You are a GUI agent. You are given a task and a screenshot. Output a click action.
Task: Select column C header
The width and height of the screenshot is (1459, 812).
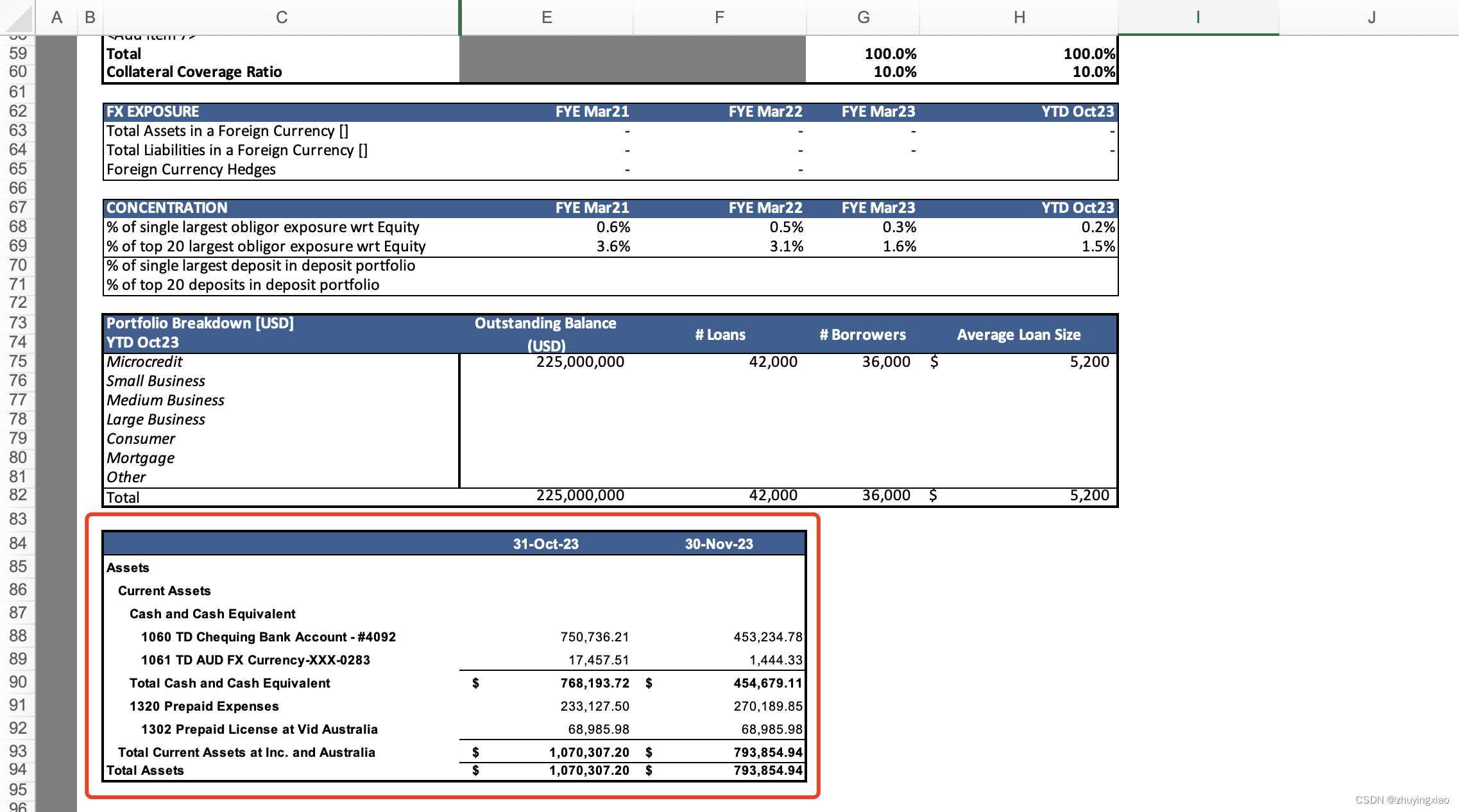281,17
